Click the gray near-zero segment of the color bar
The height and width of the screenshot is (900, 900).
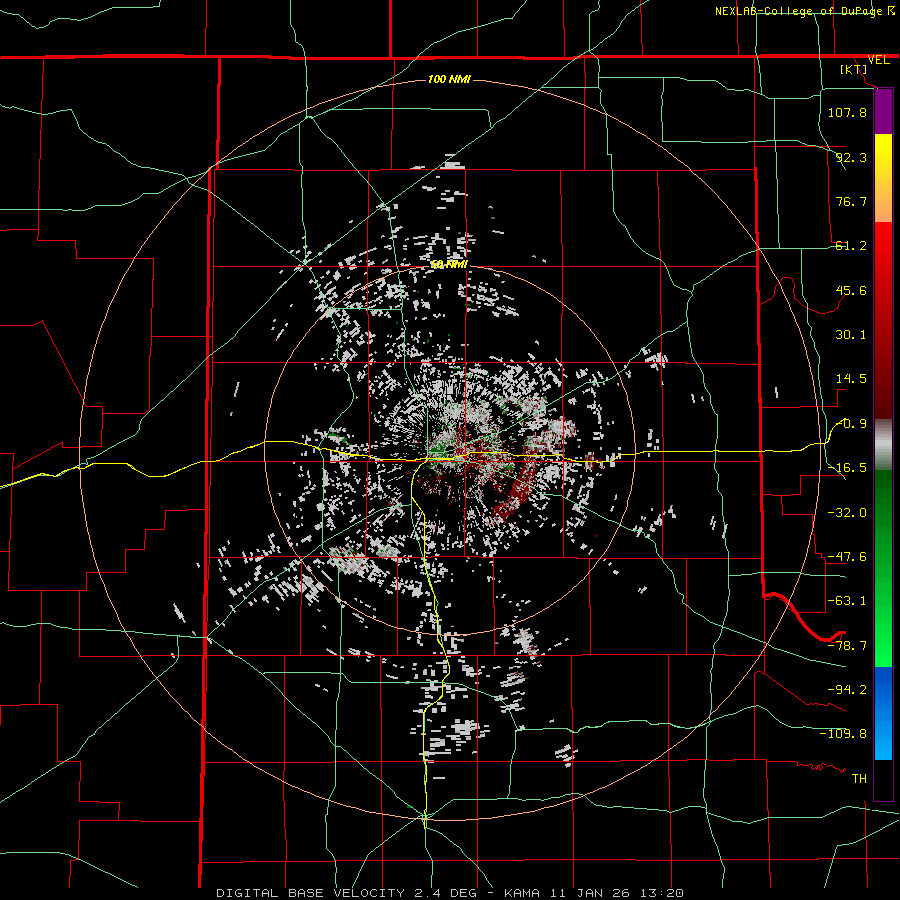tap(883, 445)
